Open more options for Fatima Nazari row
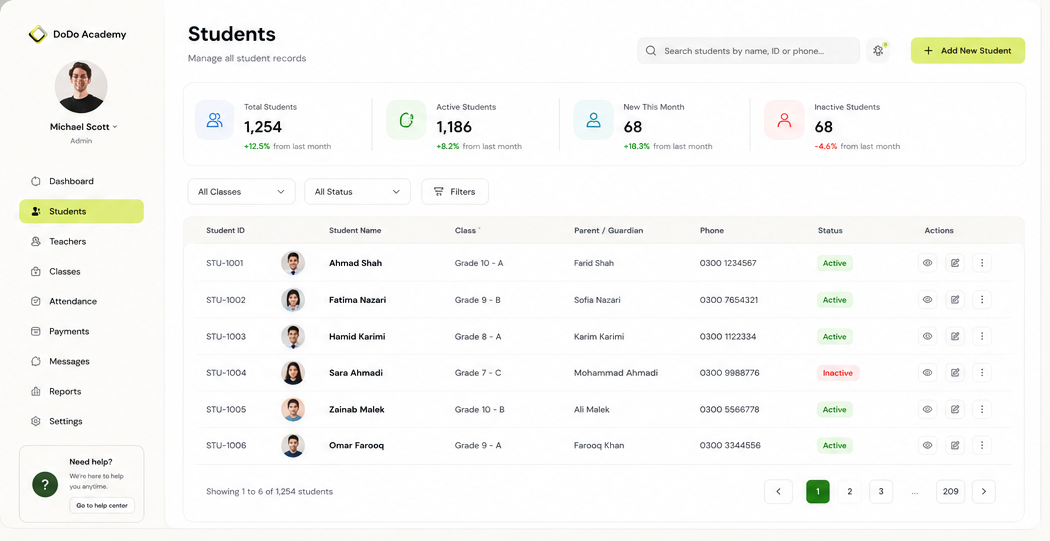Image resolution: width=1050 pixels, height=541 pixels. (x=982, y=300)
